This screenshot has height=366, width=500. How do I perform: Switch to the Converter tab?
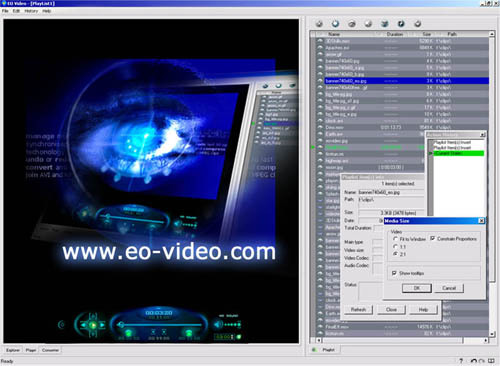[x=50, y=350]
